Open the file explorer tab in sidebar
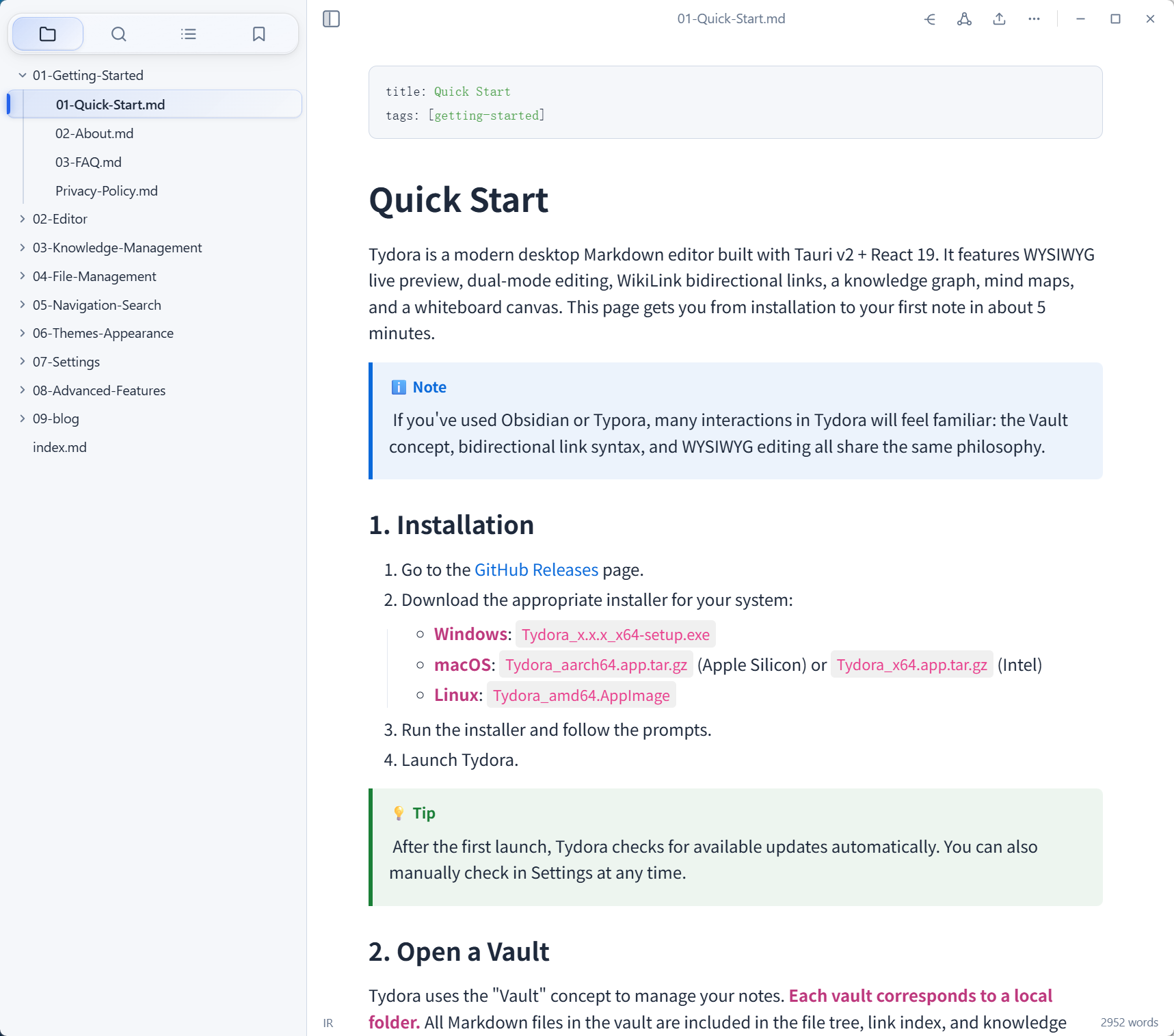Viewport: 1174px width, 1036px height. (x=48, y=34)
